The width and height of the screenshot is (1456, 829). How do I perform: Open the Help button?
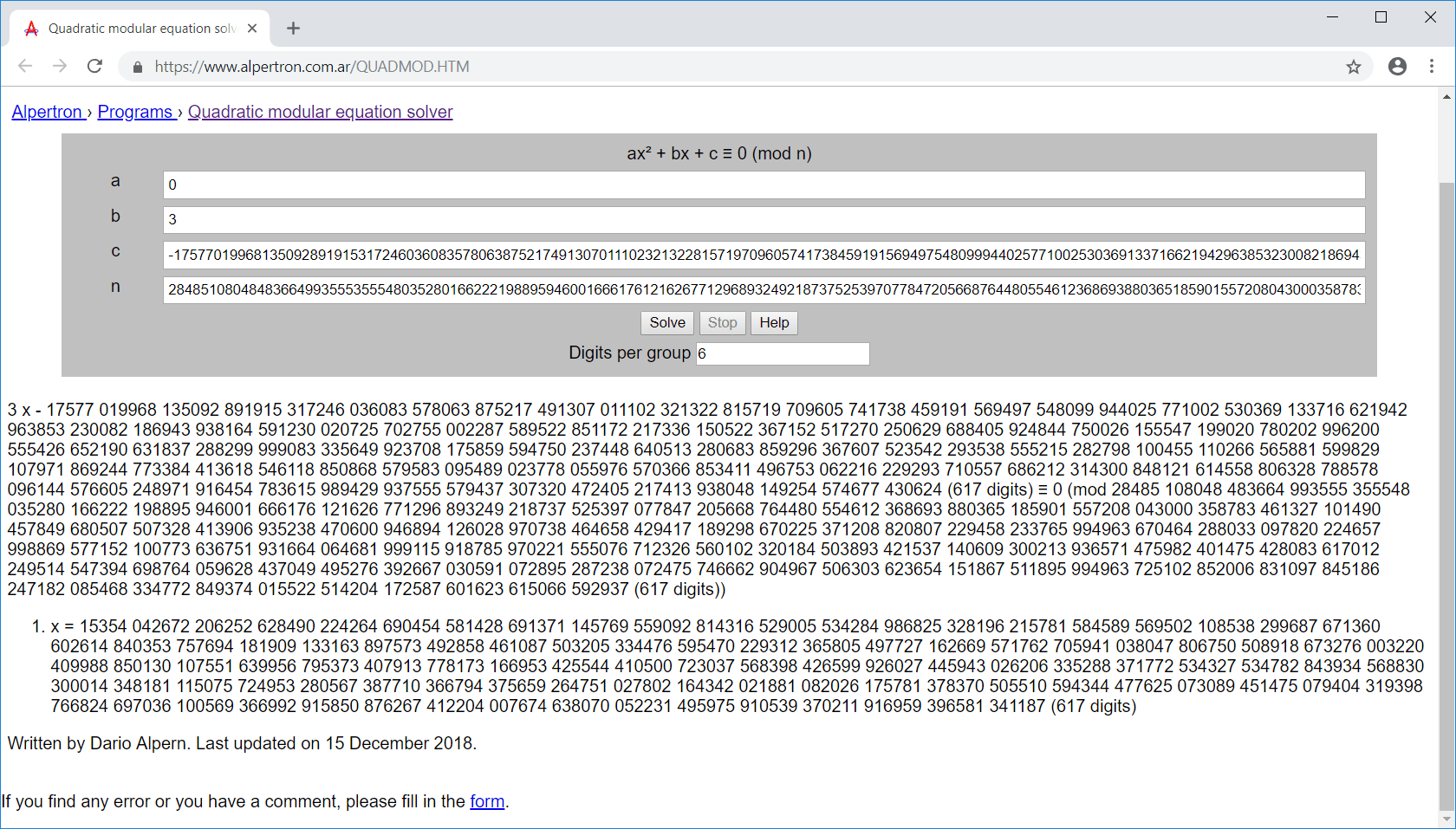tap(774, 323)
